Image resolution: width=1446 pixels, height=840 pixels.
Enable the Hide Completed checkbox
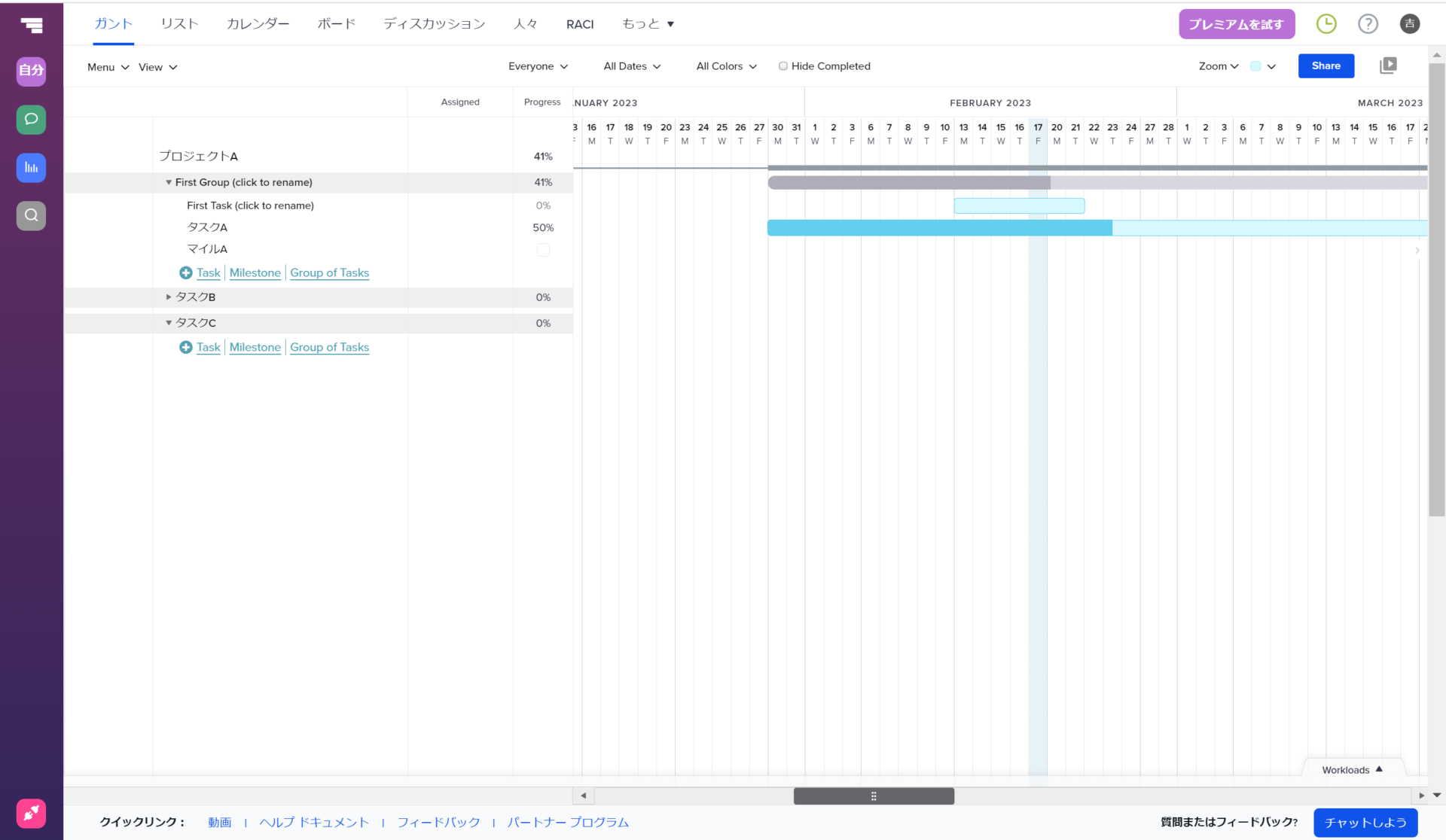[783, 66]
